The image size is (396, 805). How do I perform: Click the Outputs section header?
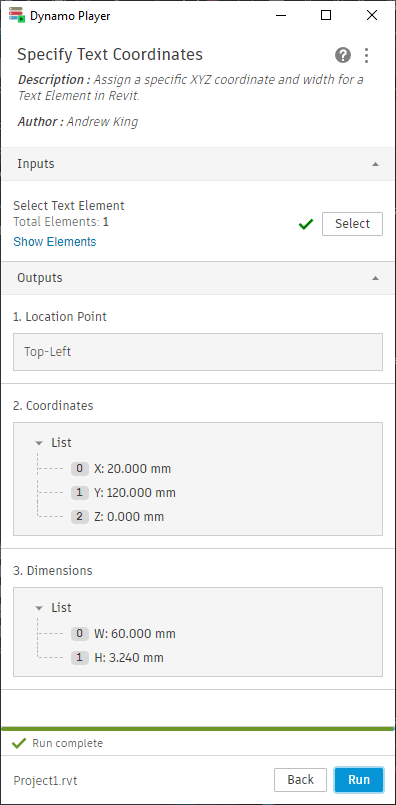pyautogui.click(x=198, y=278)
